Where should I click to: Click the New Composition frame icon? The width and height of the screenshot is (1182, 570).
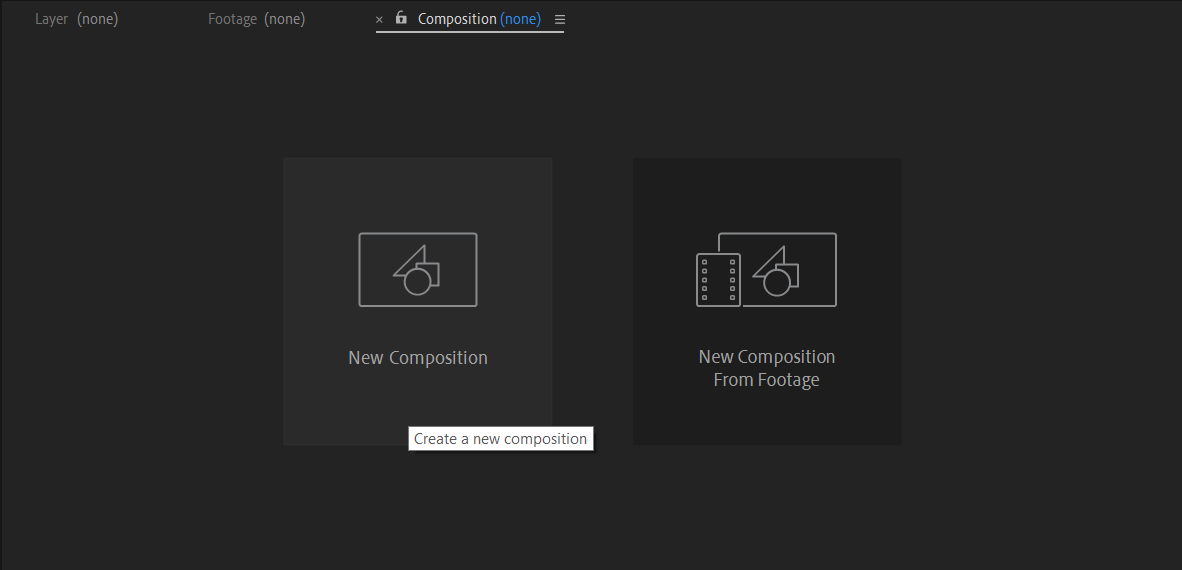click(x=418, y=270)
